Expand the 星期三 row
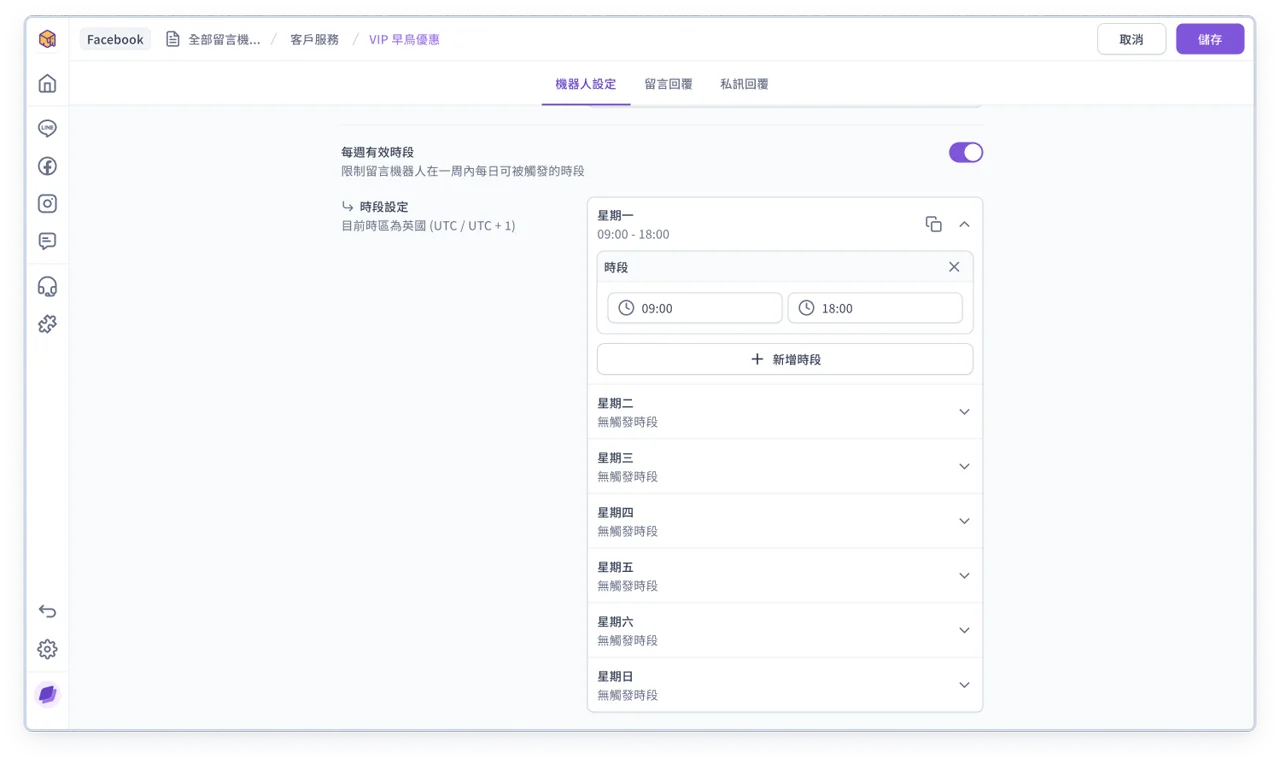The width and height of the screenshot is (1280, 764). pos(784,466)
